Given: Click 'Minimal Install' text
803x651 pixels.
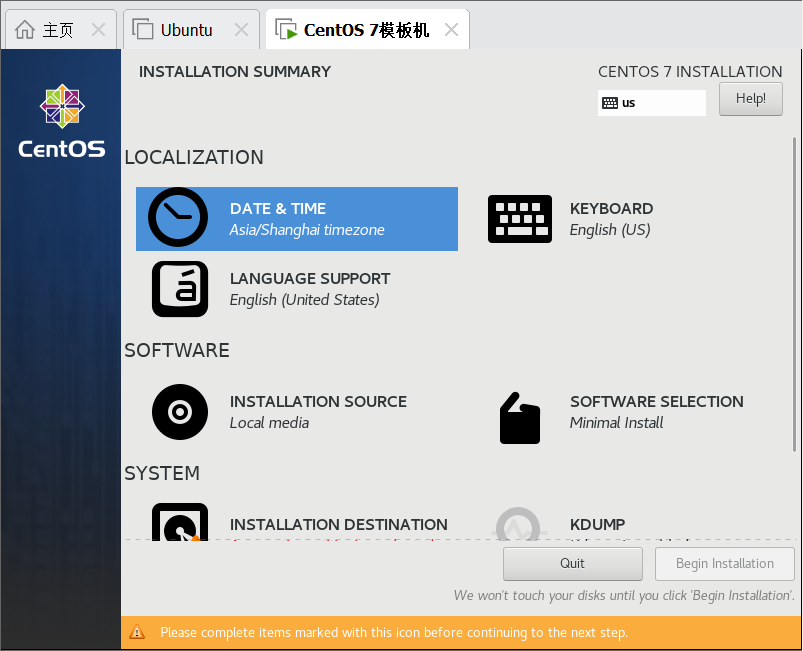Looking at the screenshot, I should click(x=616, y=423).
